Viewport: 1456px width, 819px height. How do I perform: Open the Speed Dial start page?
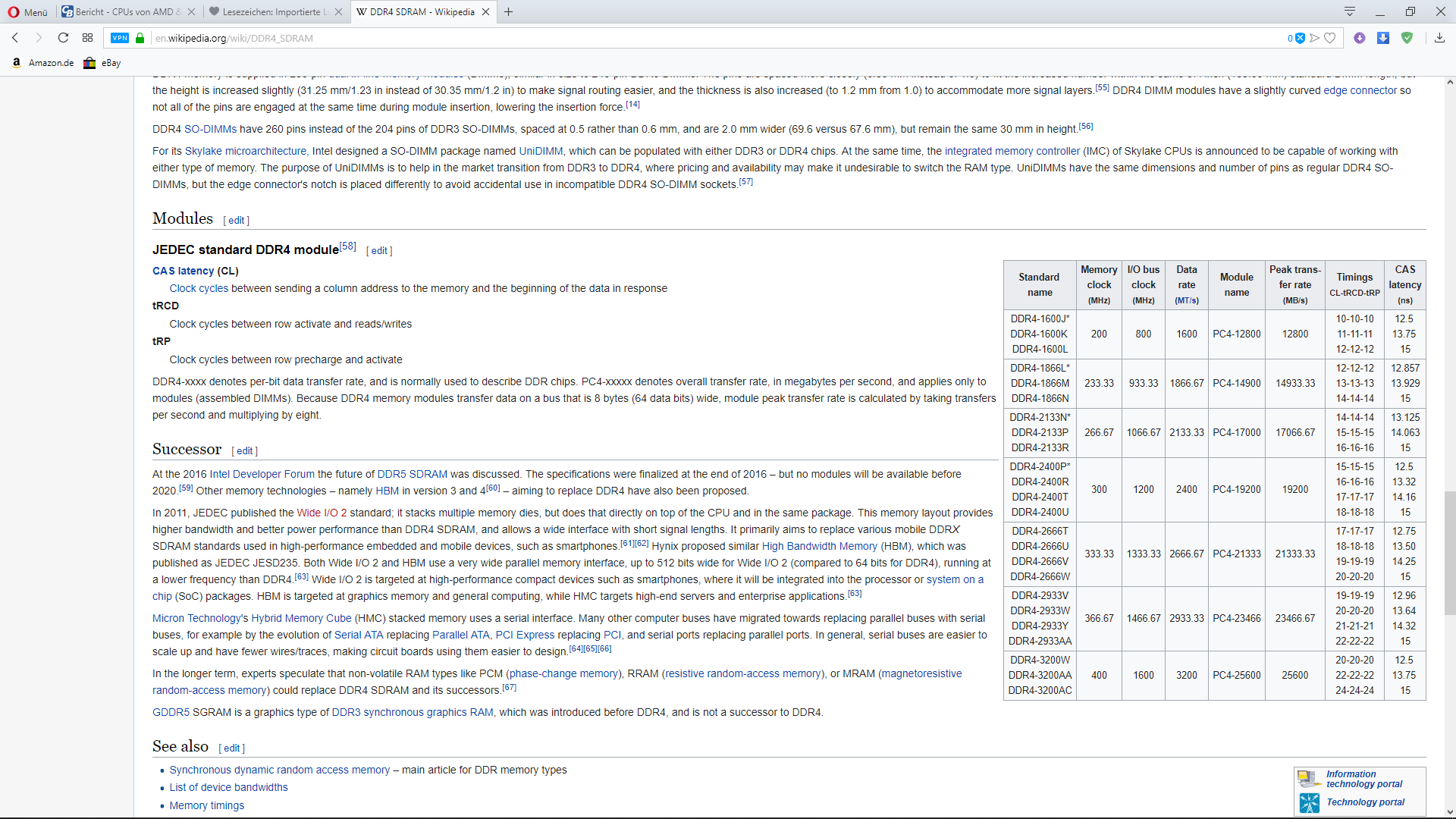point(87,38)
